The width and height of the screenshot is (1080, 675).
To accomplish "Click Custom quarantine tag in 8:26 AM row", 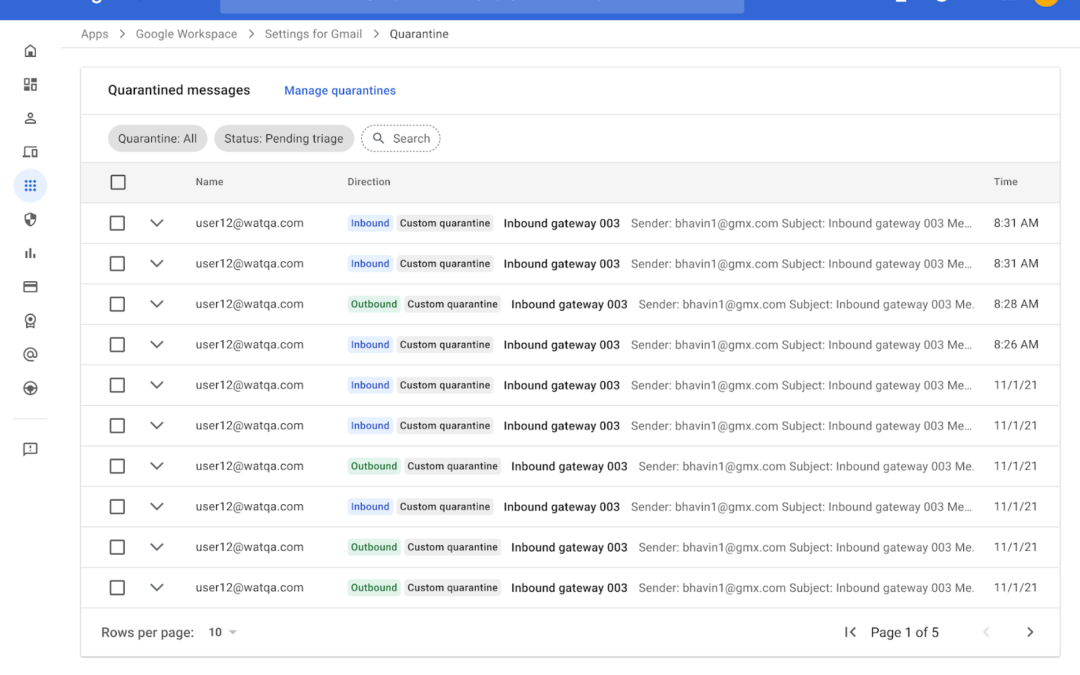I will 445,344.
